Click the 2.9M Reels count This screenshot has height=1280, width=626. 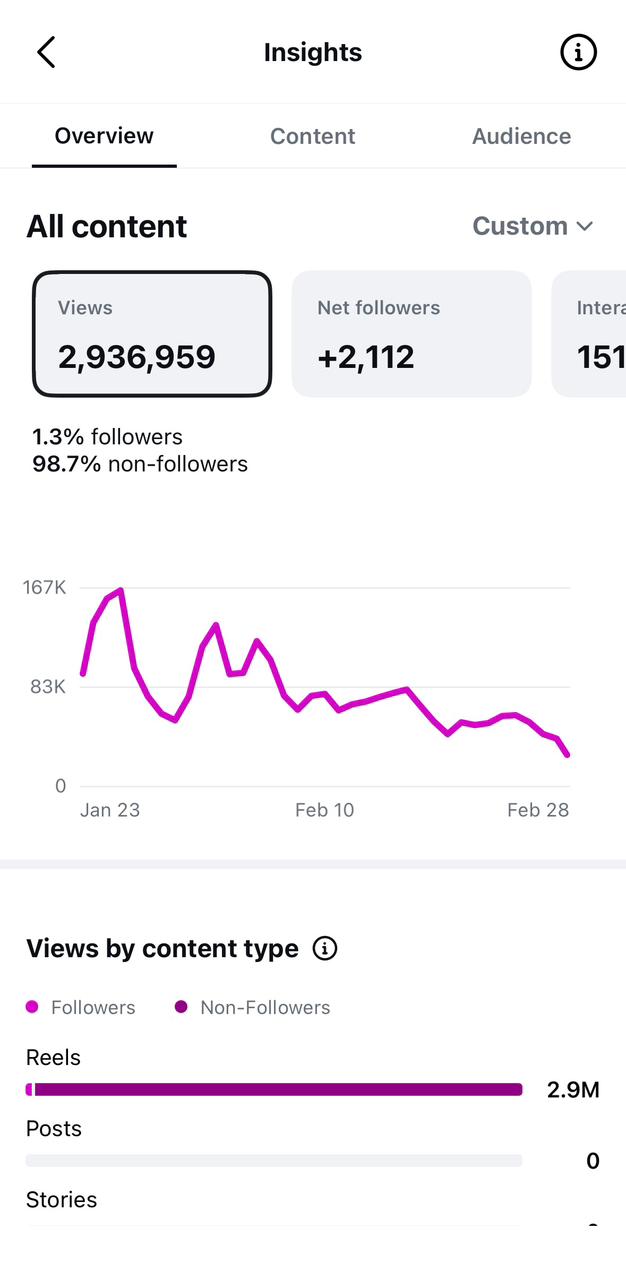(573, 1089)
